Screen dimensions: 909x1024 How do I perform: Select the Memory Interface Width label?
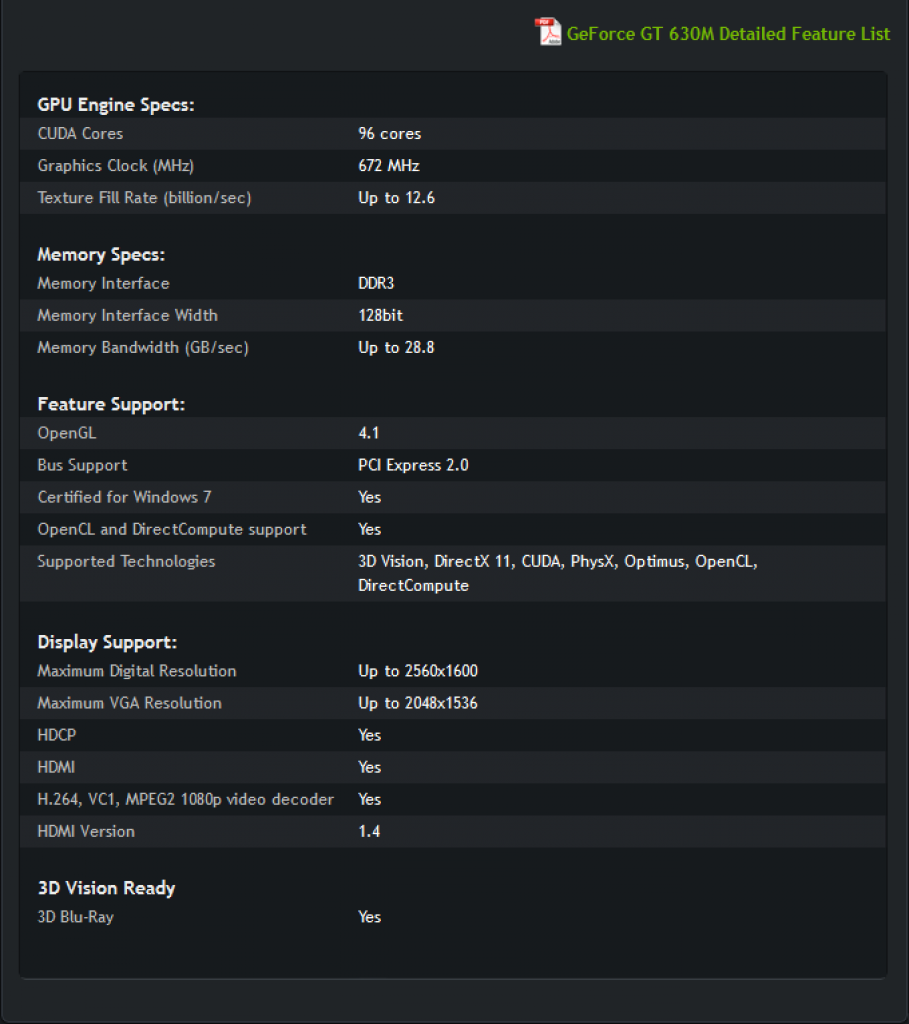click(127, 315)
